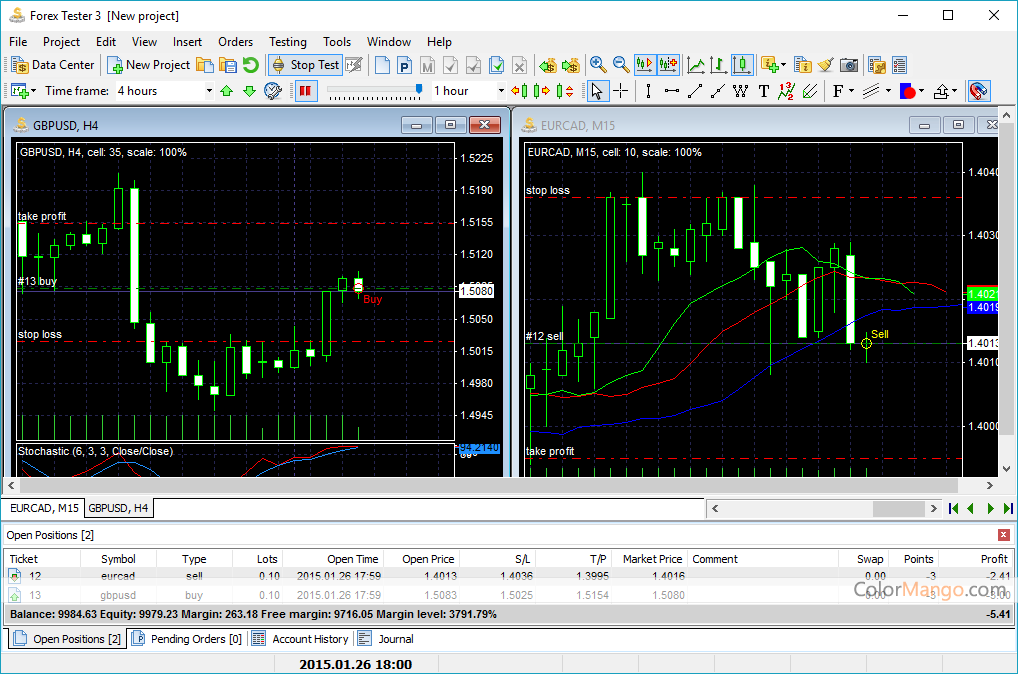Expand the Fibonacci tools dropdown arrow

coord(849,91)
